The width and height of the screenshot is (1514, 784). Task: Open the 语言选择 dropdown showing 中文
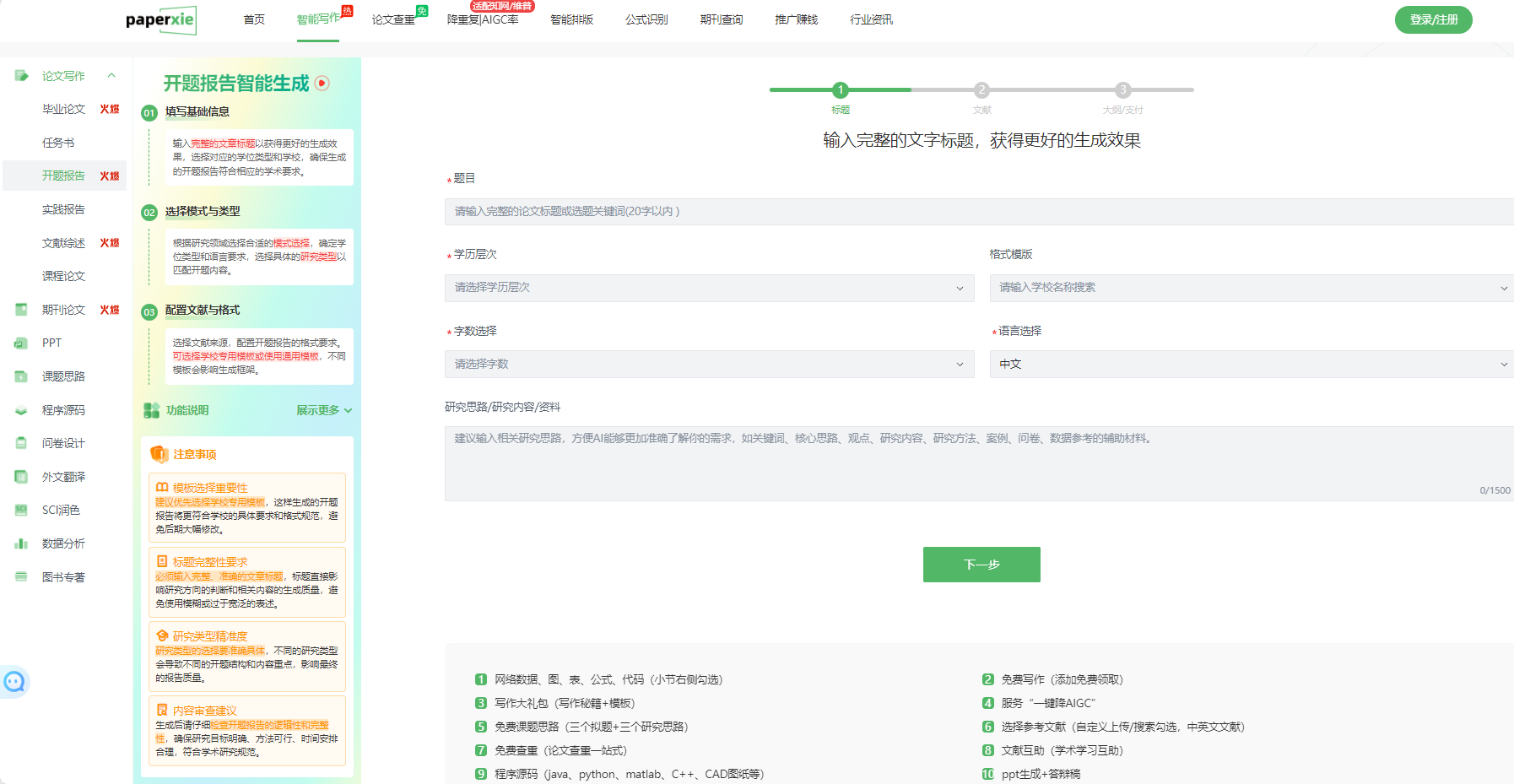click(x=1251, y=364)
